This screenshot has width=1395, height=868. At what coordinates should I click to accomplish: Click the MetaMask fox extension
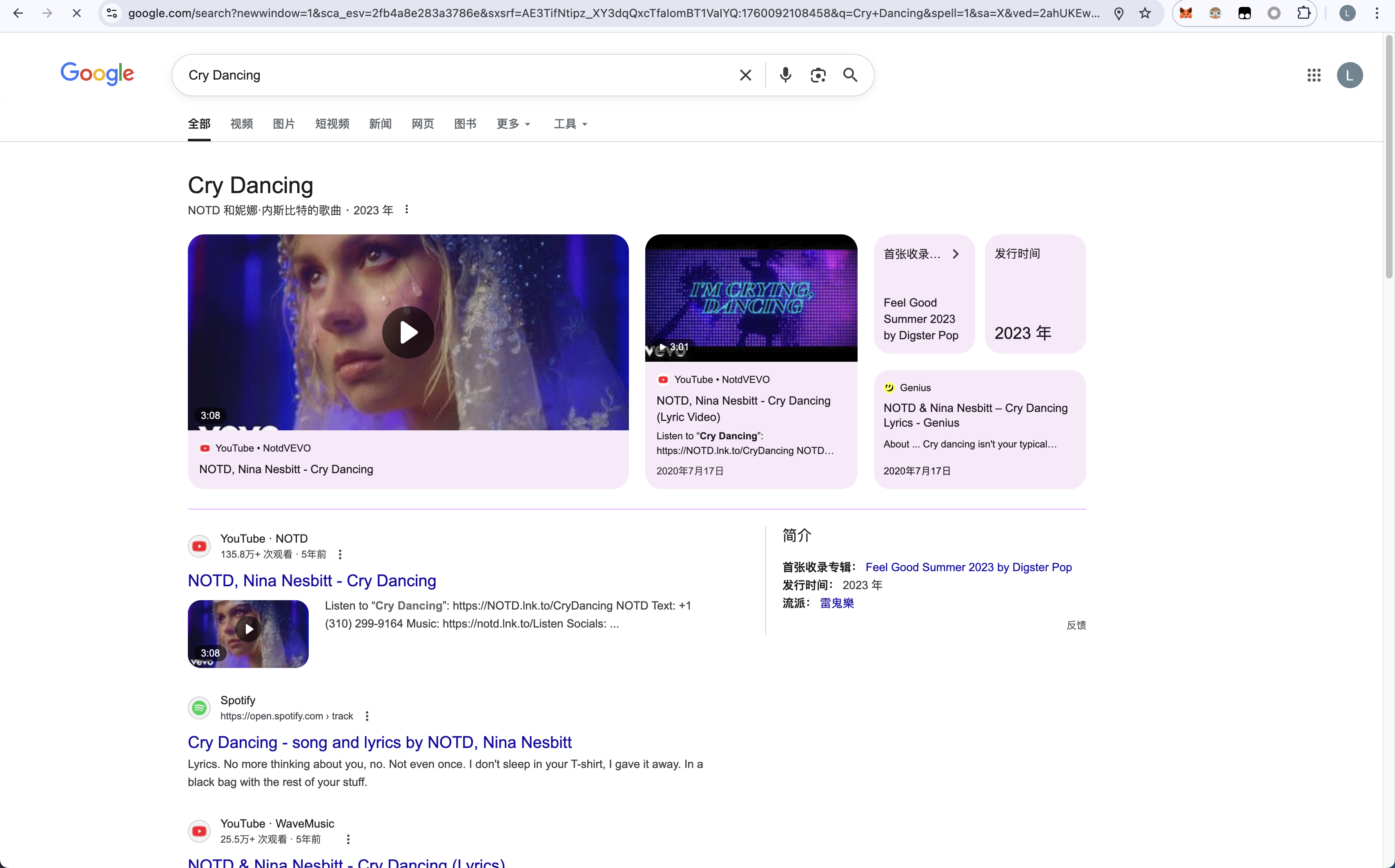(x=1186, y=13)
